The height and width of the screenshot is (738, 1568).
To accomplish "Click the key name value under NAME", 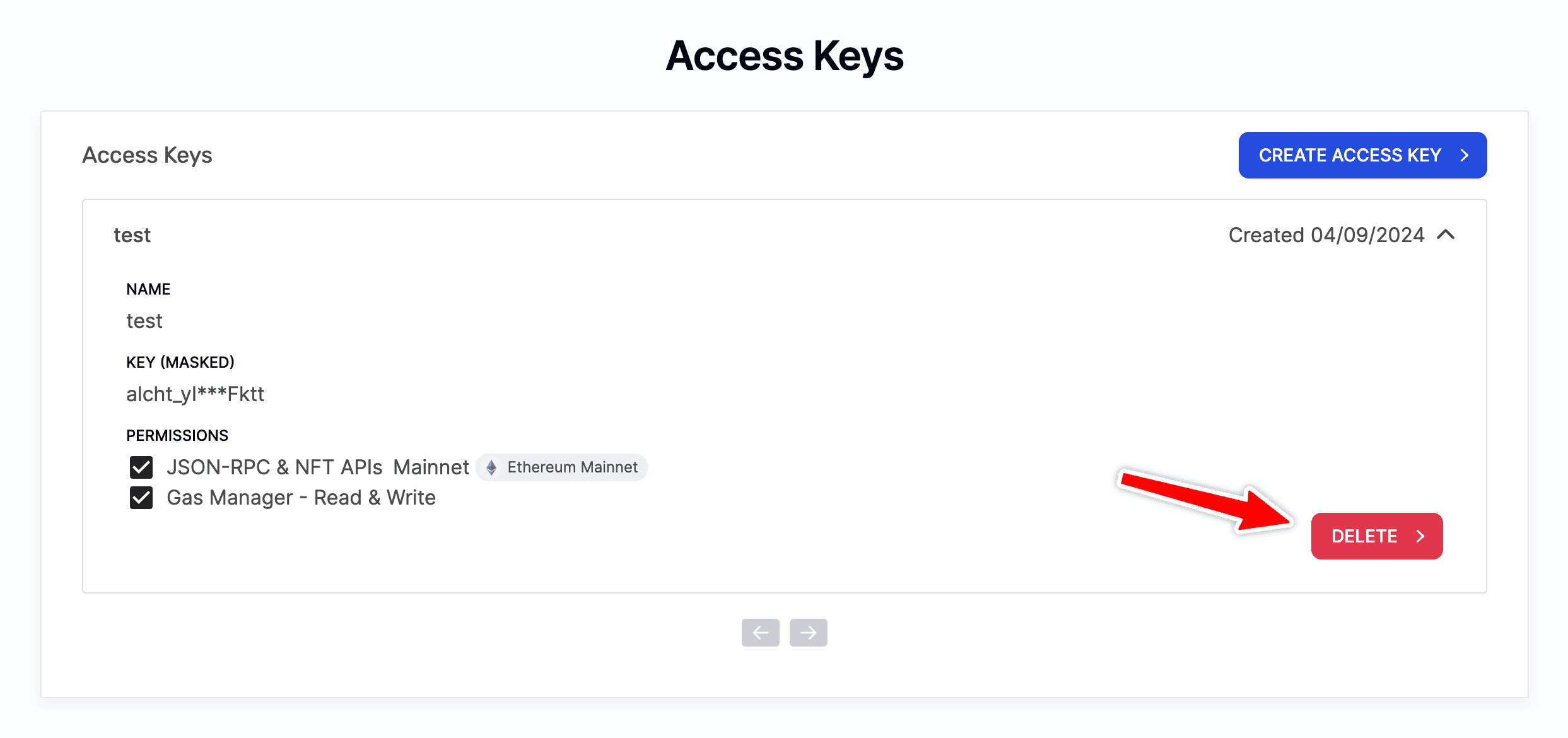I will (144, 321).
